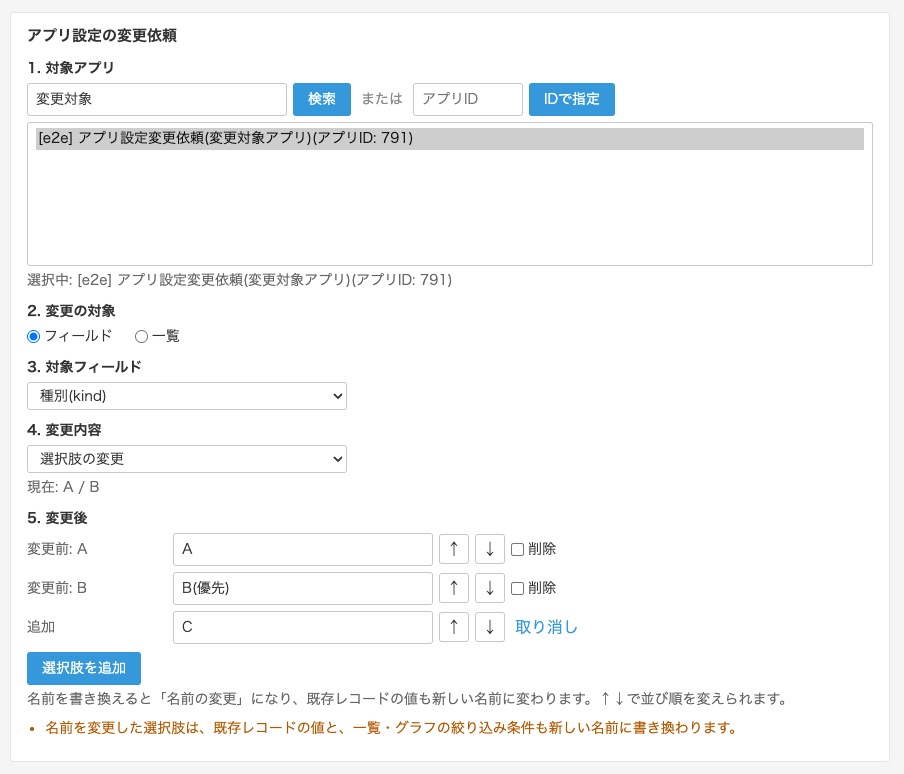
Task: Click the 選択中 status line
Action: (239, 280)
